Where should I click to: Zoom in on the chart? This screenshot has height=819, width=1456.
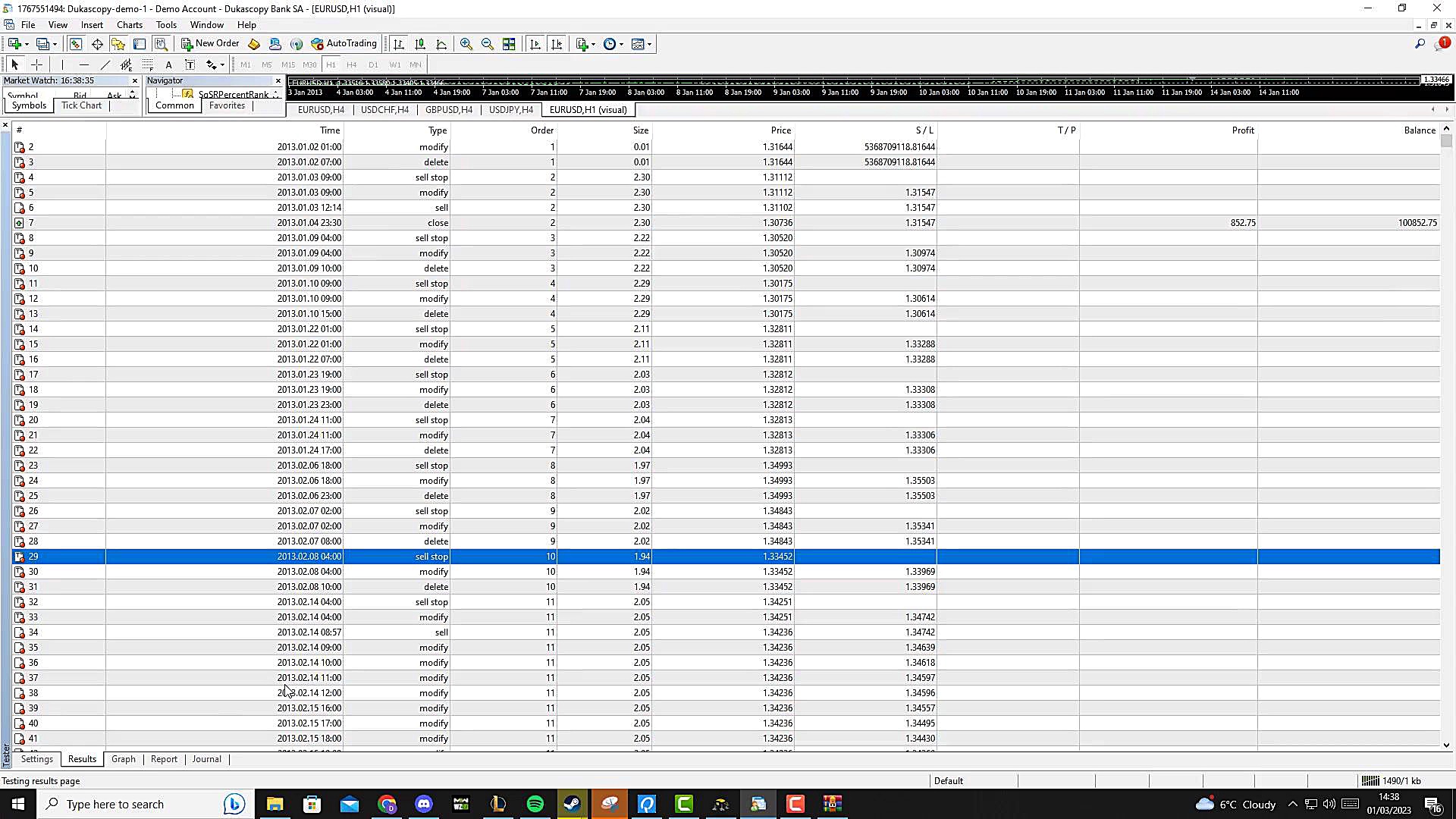(x=466, y=44)
